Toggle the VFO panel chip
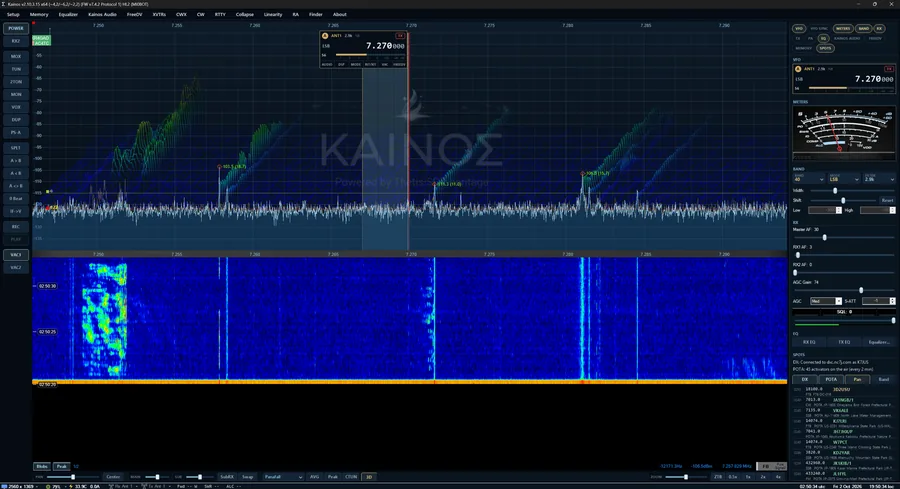The width and height of the screenshot is (900, 489). [799, 28]
